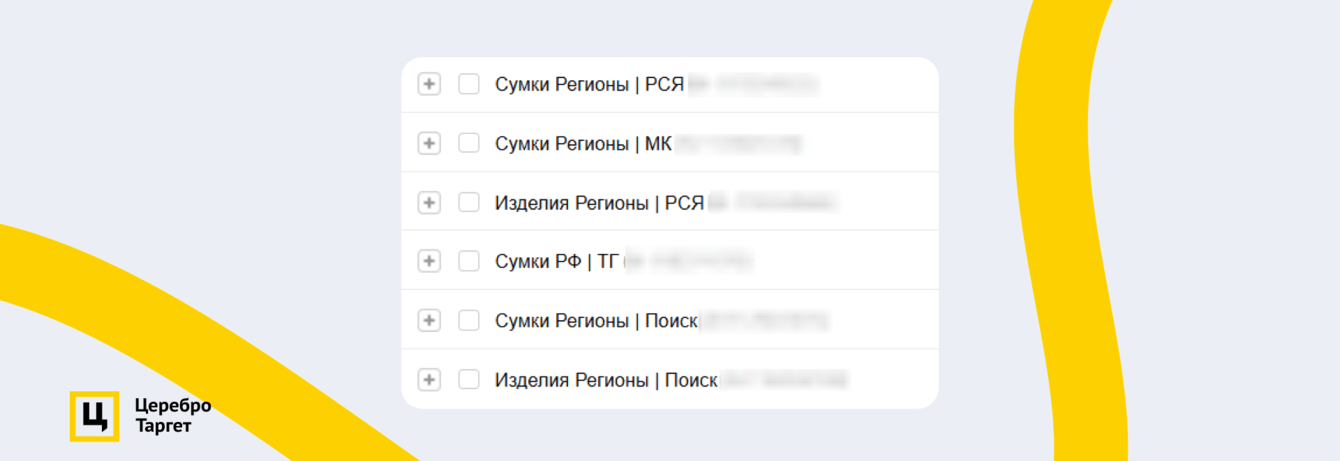The height and width of the screenshot is (461, 1340).
Task: Expand the Изделия Регионы | РСЯ row
Action: (429, 203)
